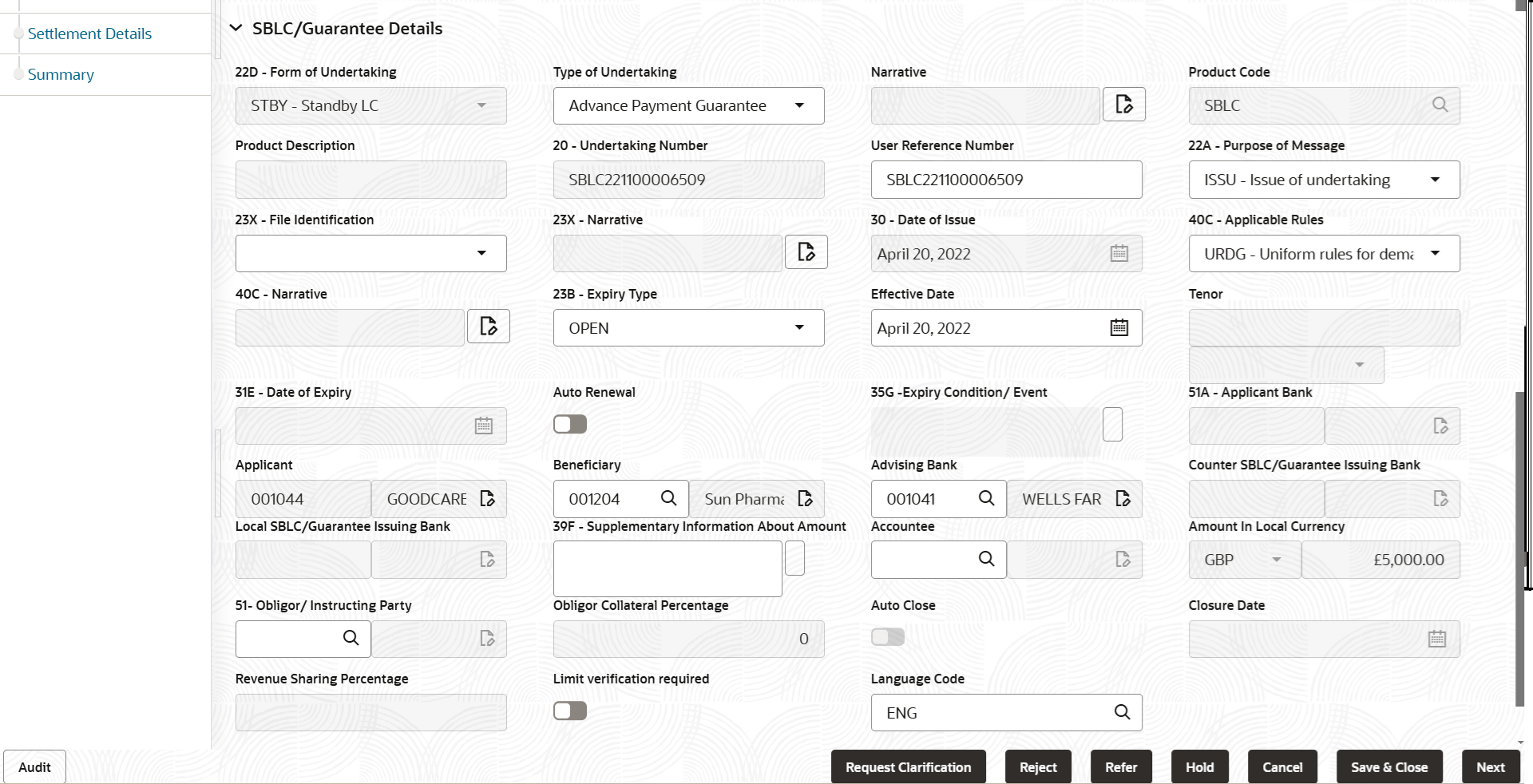Open the Narrative edit icon beside Product Code

1123,105
